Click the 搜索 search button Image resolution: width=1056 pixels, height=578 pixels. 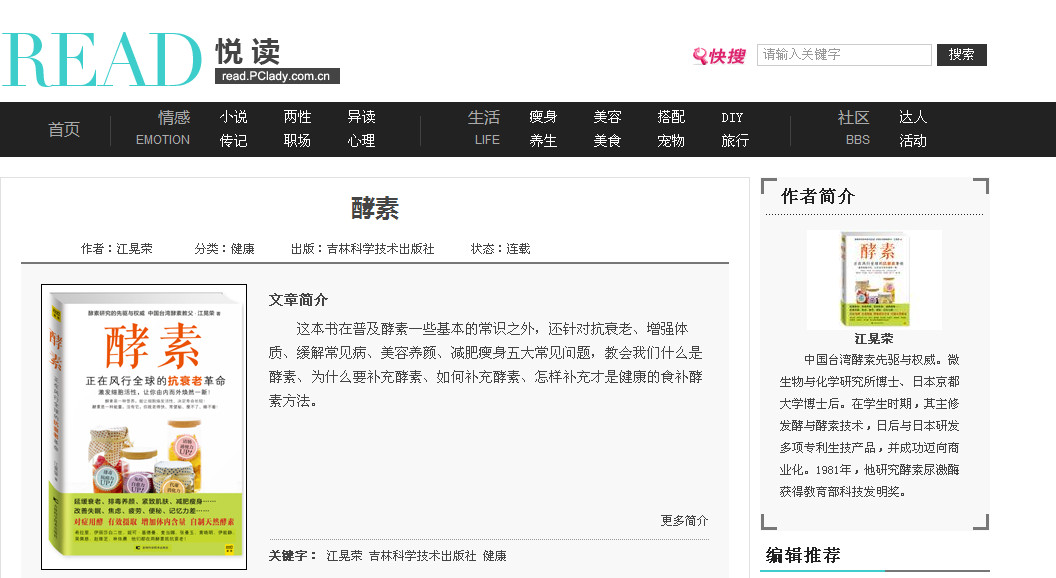961,55
